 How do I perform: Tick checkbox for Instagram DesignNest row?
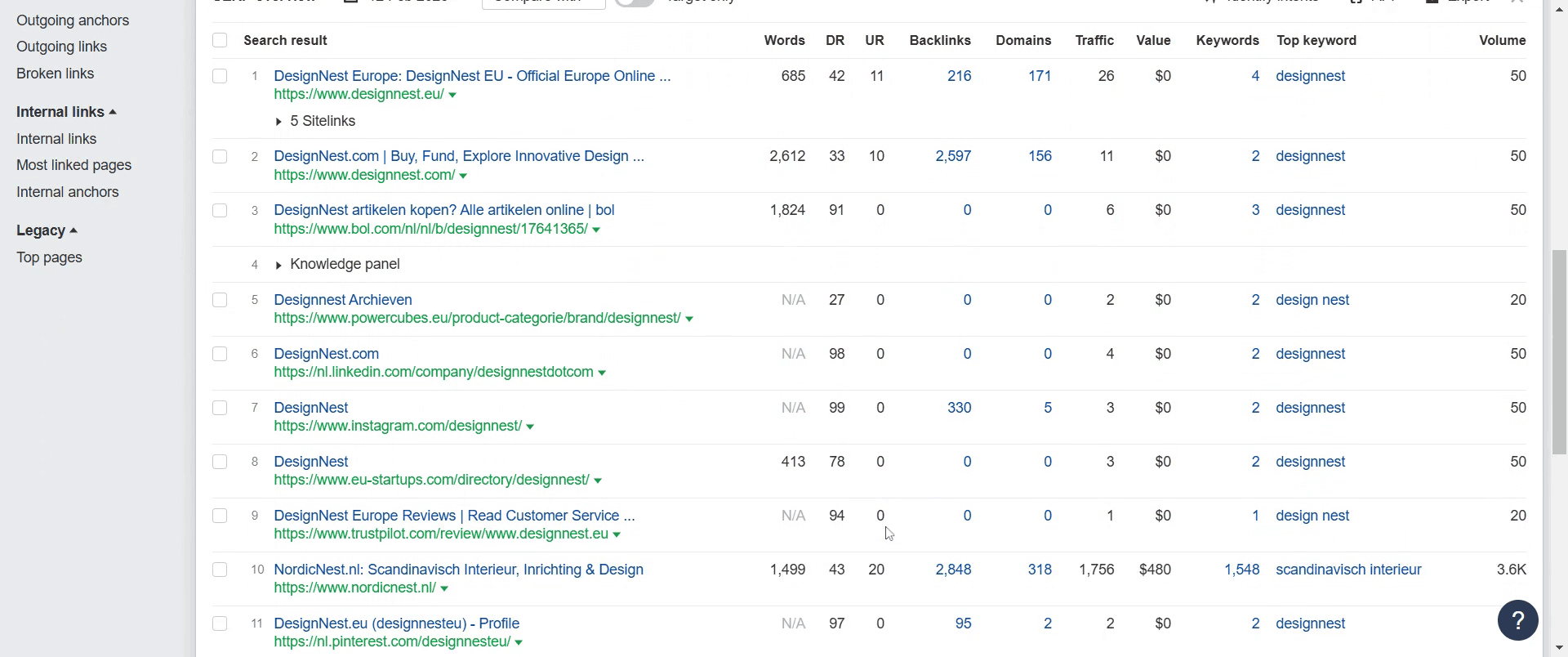[220, 408]
